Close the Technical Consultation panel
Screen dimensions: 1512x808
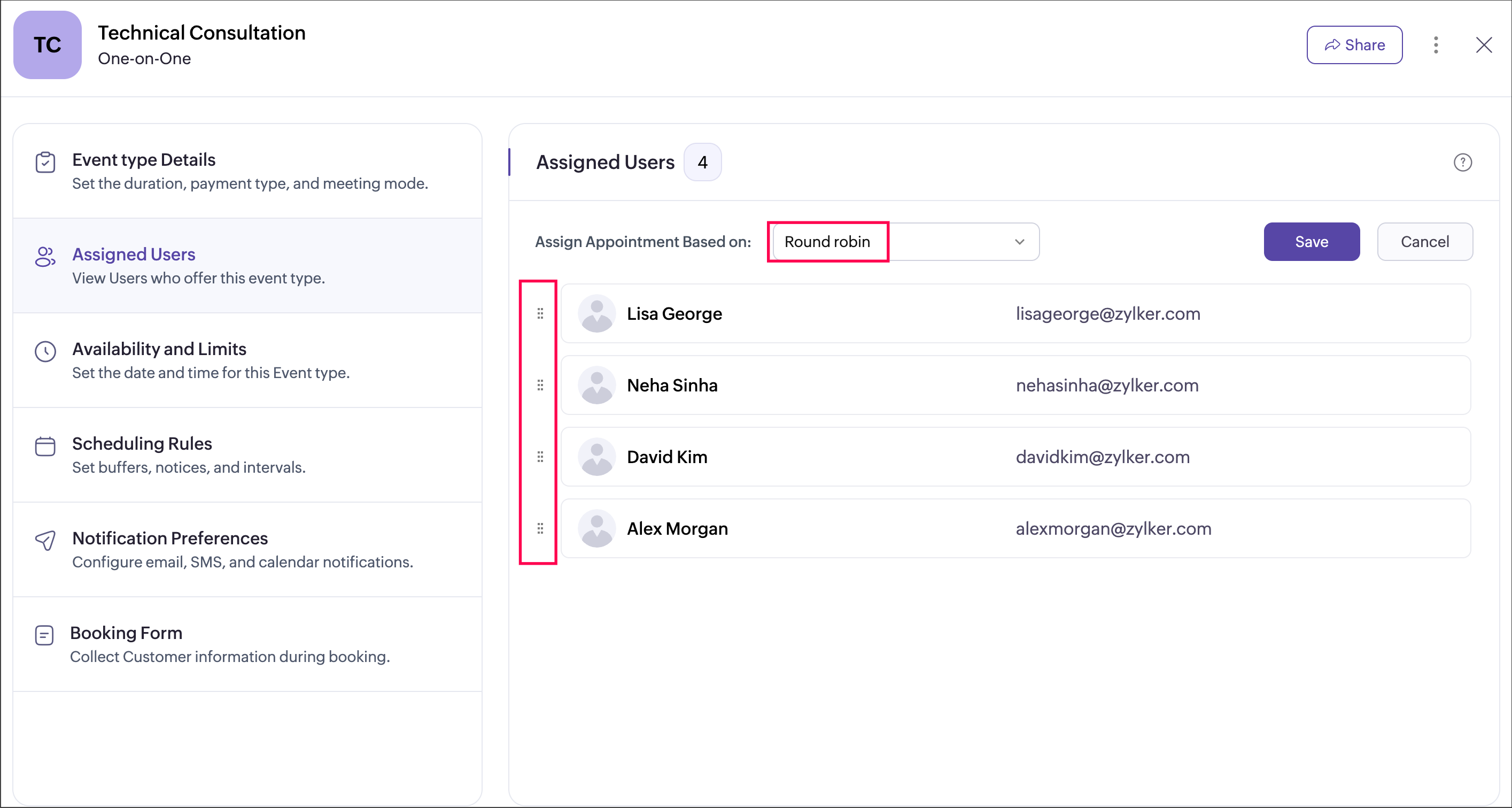[x=1483, y=45]
